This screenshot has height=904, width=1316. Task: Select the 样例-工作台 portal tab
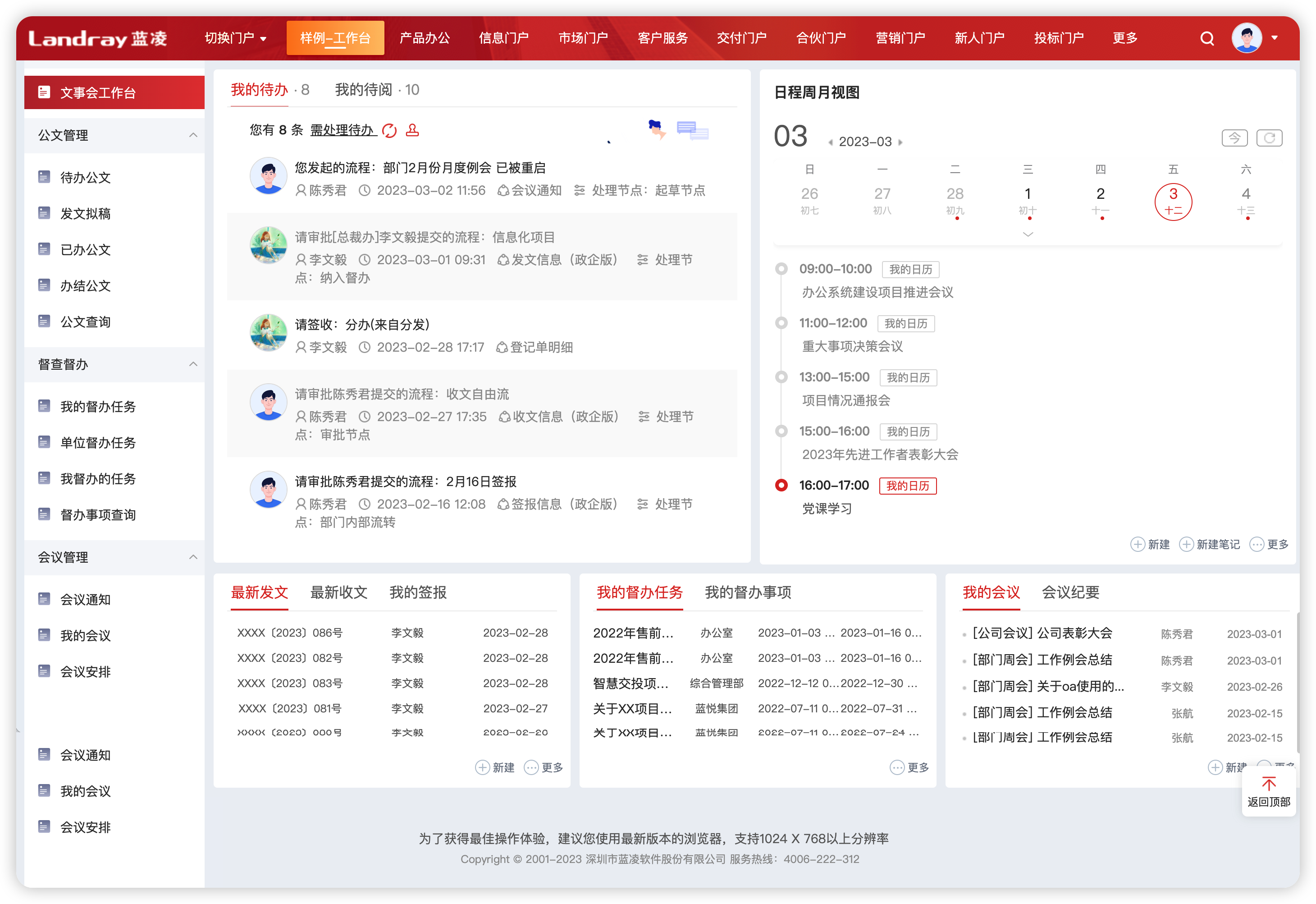(335, 38)
